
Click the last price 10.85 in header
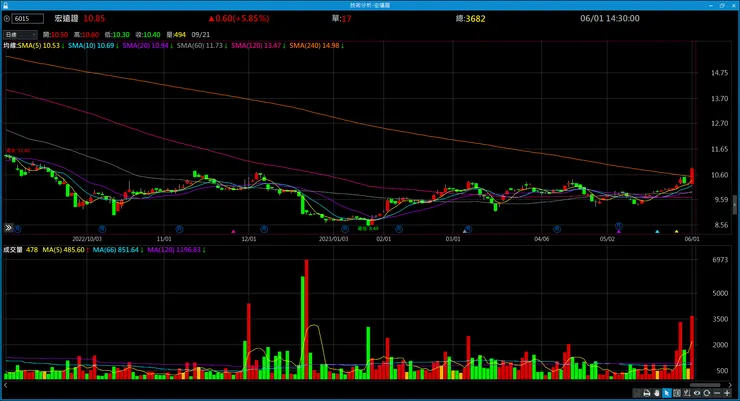pos(94,18)
